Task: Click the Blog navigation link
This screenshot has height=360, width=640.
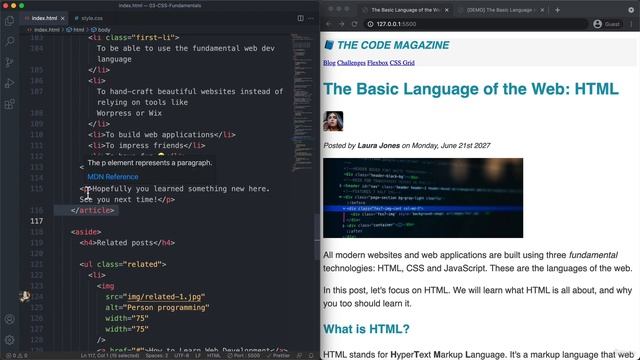Action: point(329,62)
